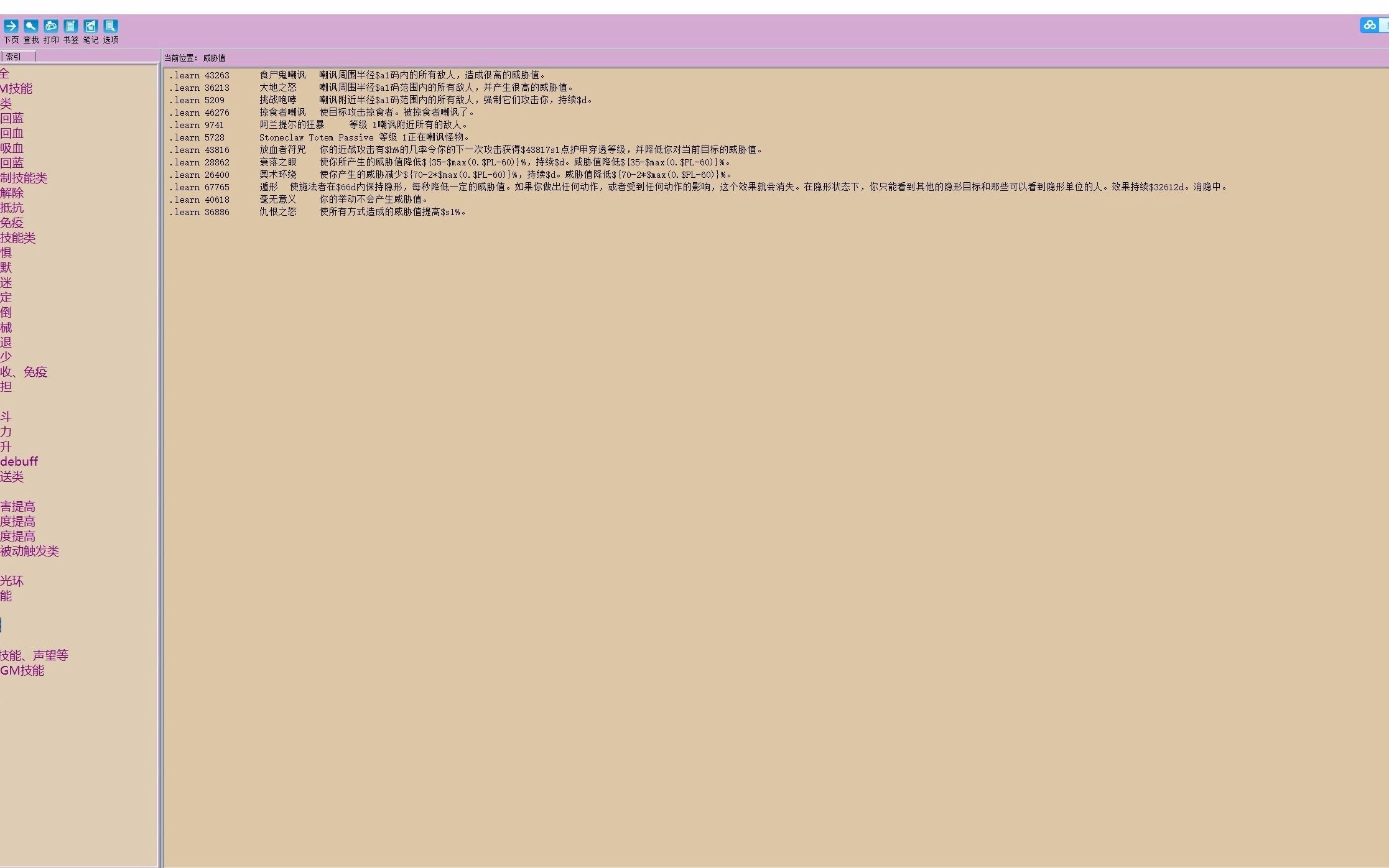
Task: Select the 威胁值 position filter tab
Action: [x=216, y=58]
